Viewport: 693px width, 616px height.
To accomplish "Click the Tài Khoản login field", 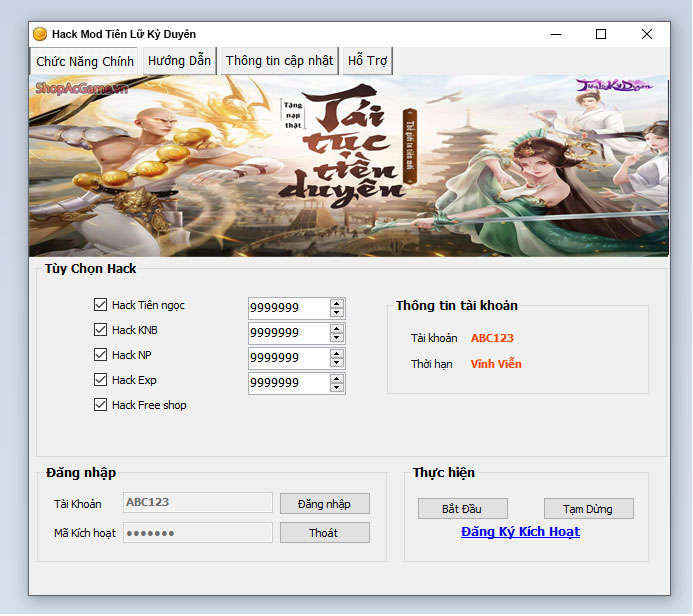I will pos(198,502).
